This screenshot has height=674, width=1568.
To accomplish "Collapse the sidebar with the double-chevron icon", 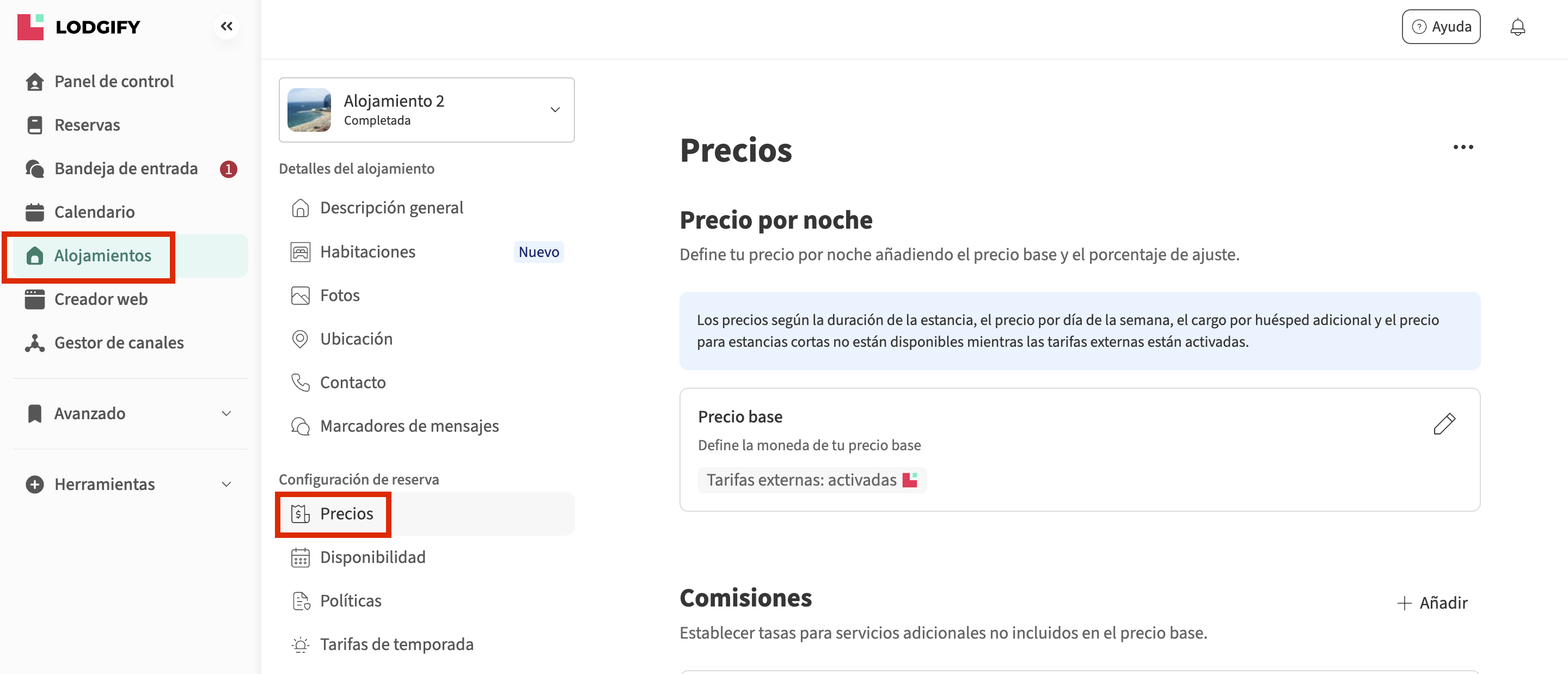I will point(226,26).
